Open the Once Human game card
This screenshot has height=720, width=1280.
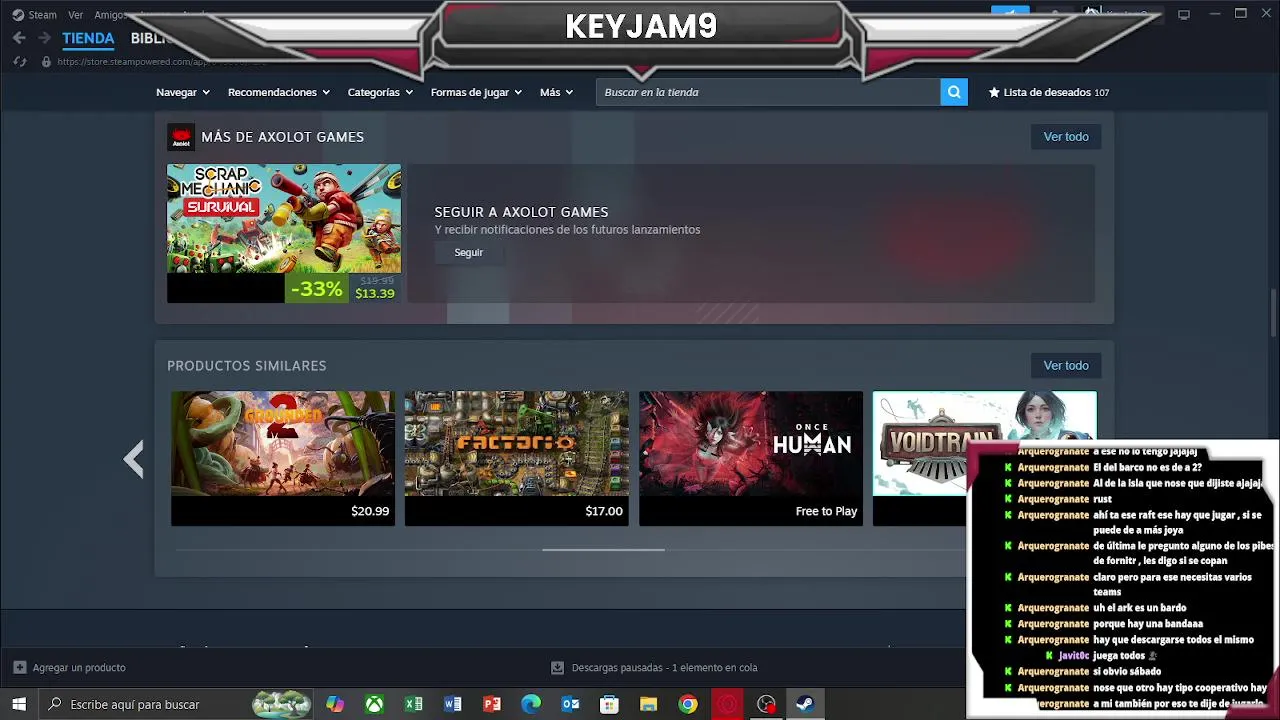(x=751, y=458)
